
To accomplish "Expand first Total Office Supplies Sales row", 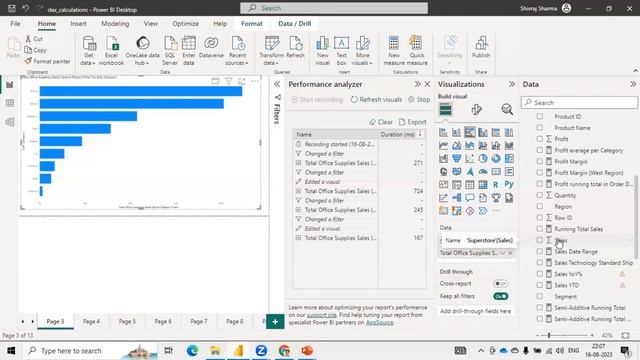I will [298, 163].
